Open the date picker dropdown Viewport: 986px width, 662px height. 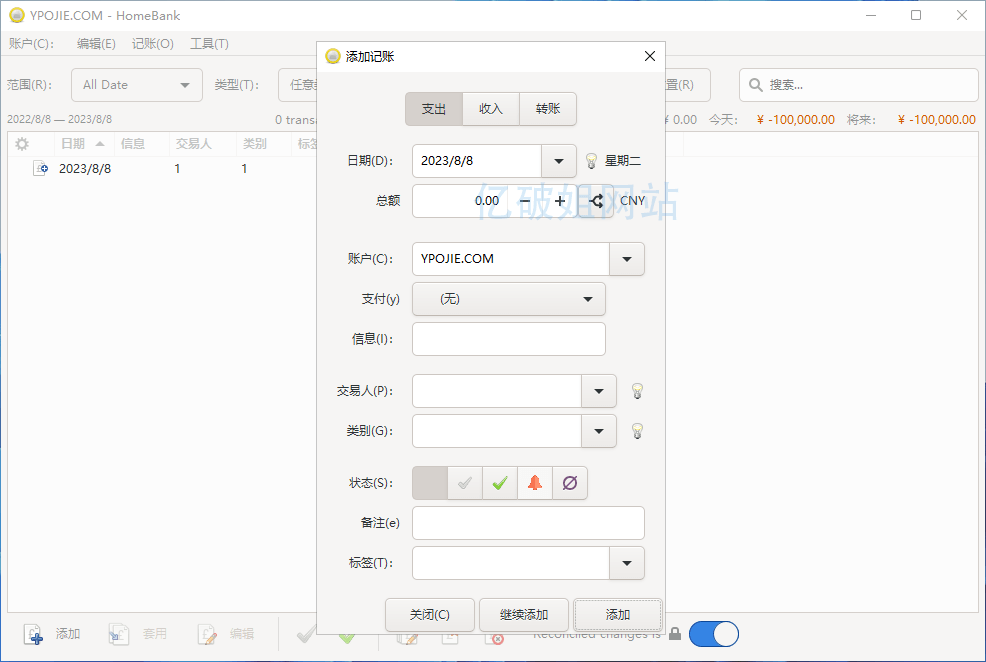click(x=559, y=161)
